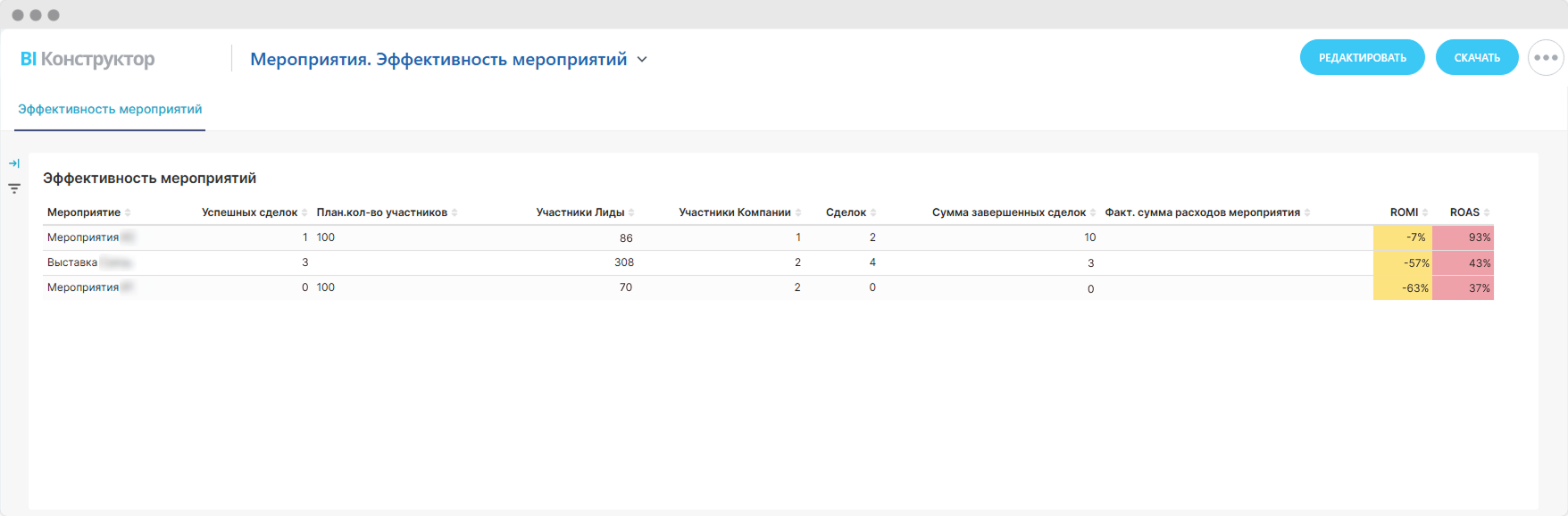The width and height of the screenshot is (1568, 516).
Task: Expand the report title dropdown chevron
Action: point(642,60)
